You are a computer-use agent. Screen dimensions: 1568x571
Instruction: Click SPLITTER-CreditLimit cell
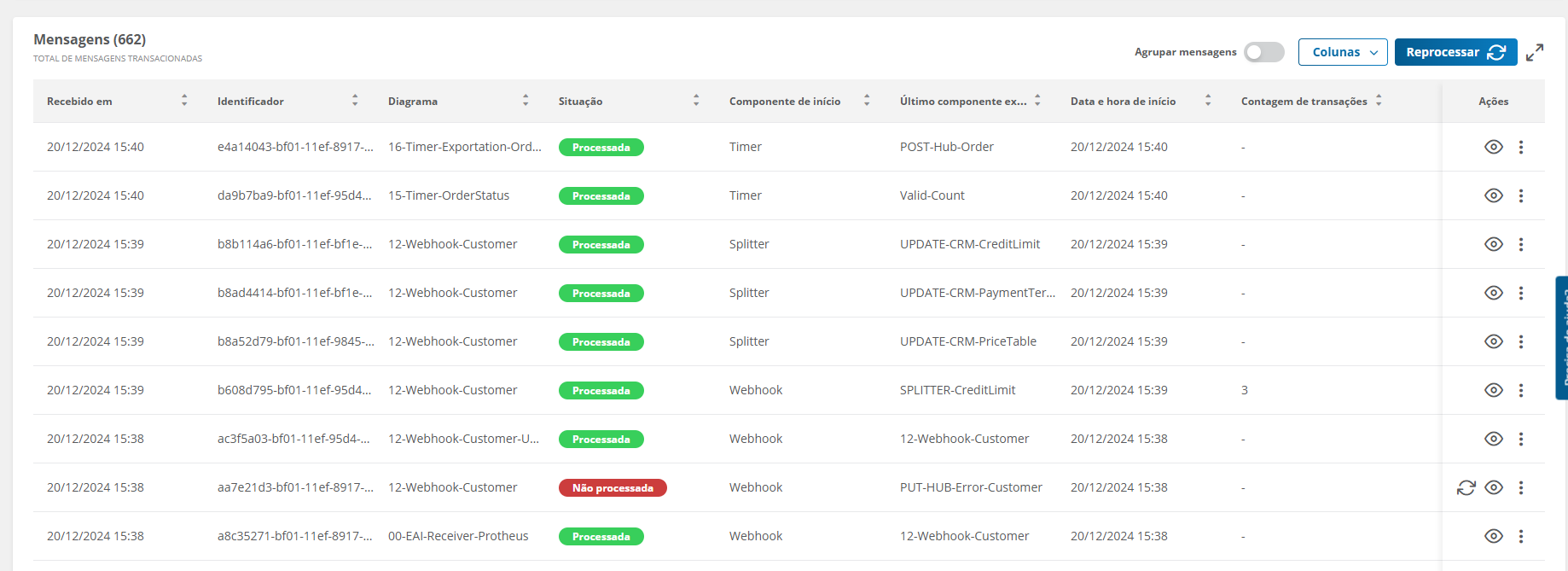tap(958, 390)
